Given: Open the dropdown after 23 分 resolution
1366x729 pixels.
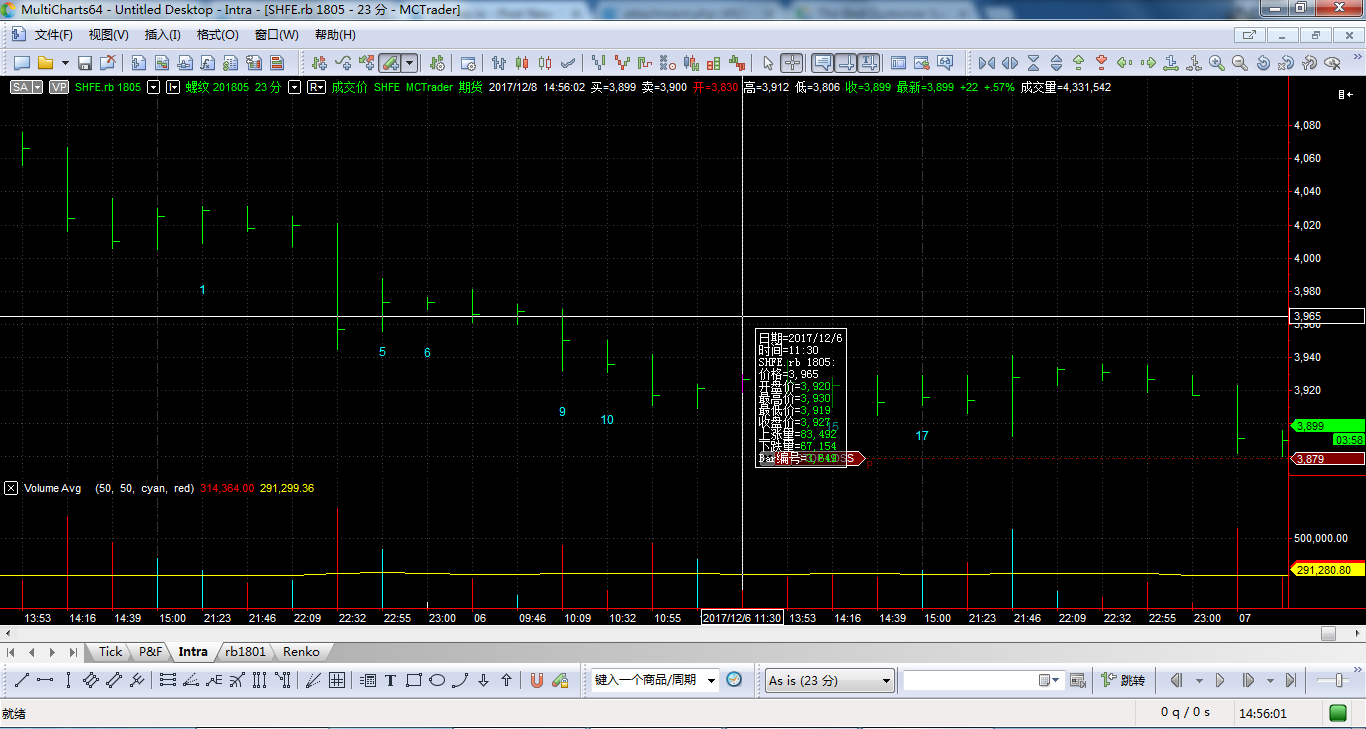Looking at the screenshot, I should click(x=295, y=87).
